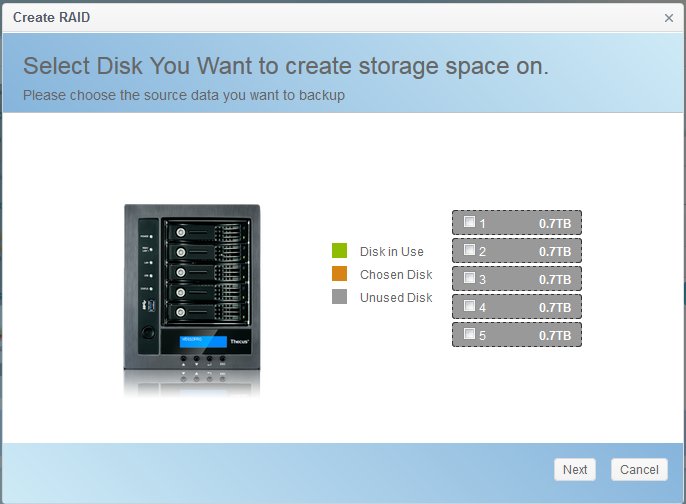Toggle the disk 5 checkbox
Viewport: 686px width, 504px height.
(x=470, y=335)
